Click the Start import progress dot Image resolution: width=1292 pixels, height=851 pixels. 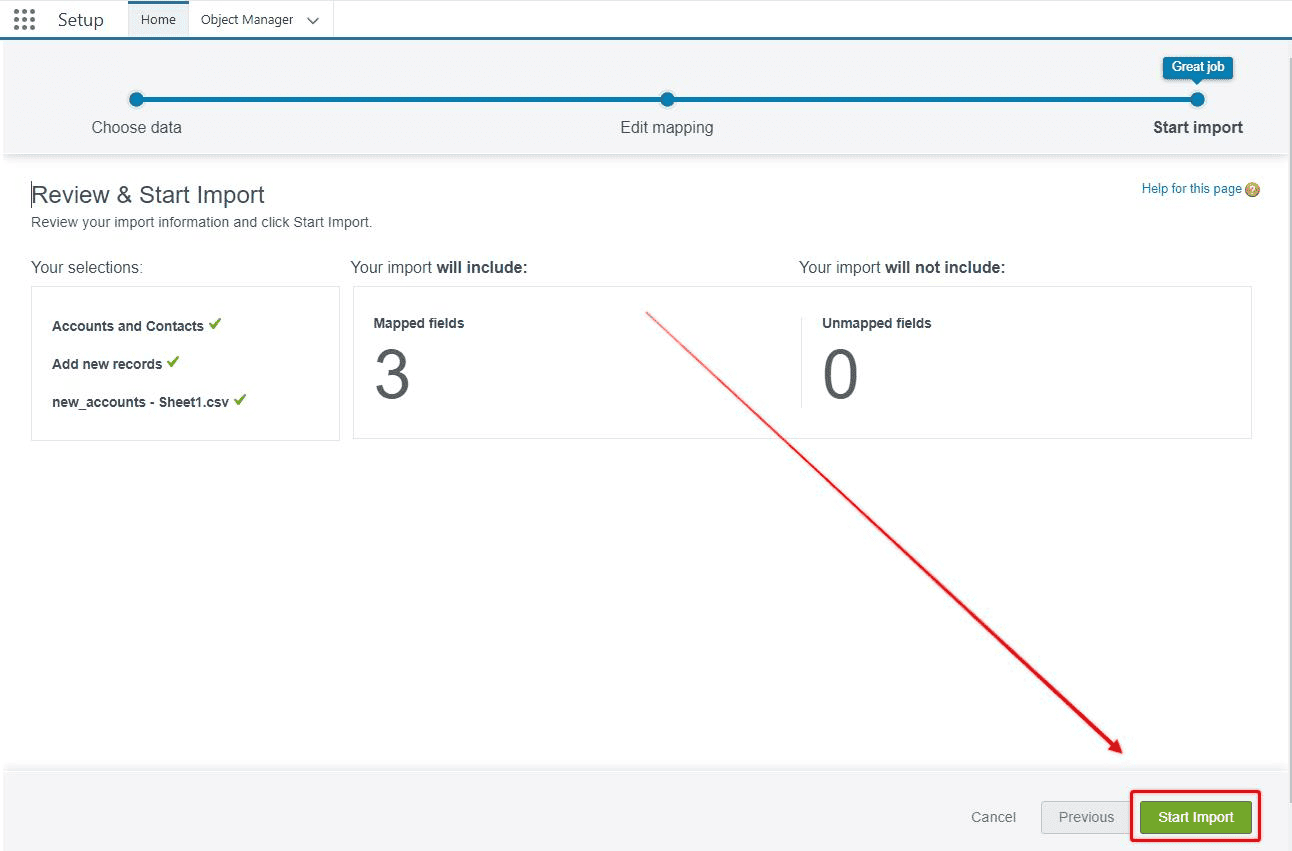point(1197,100)
